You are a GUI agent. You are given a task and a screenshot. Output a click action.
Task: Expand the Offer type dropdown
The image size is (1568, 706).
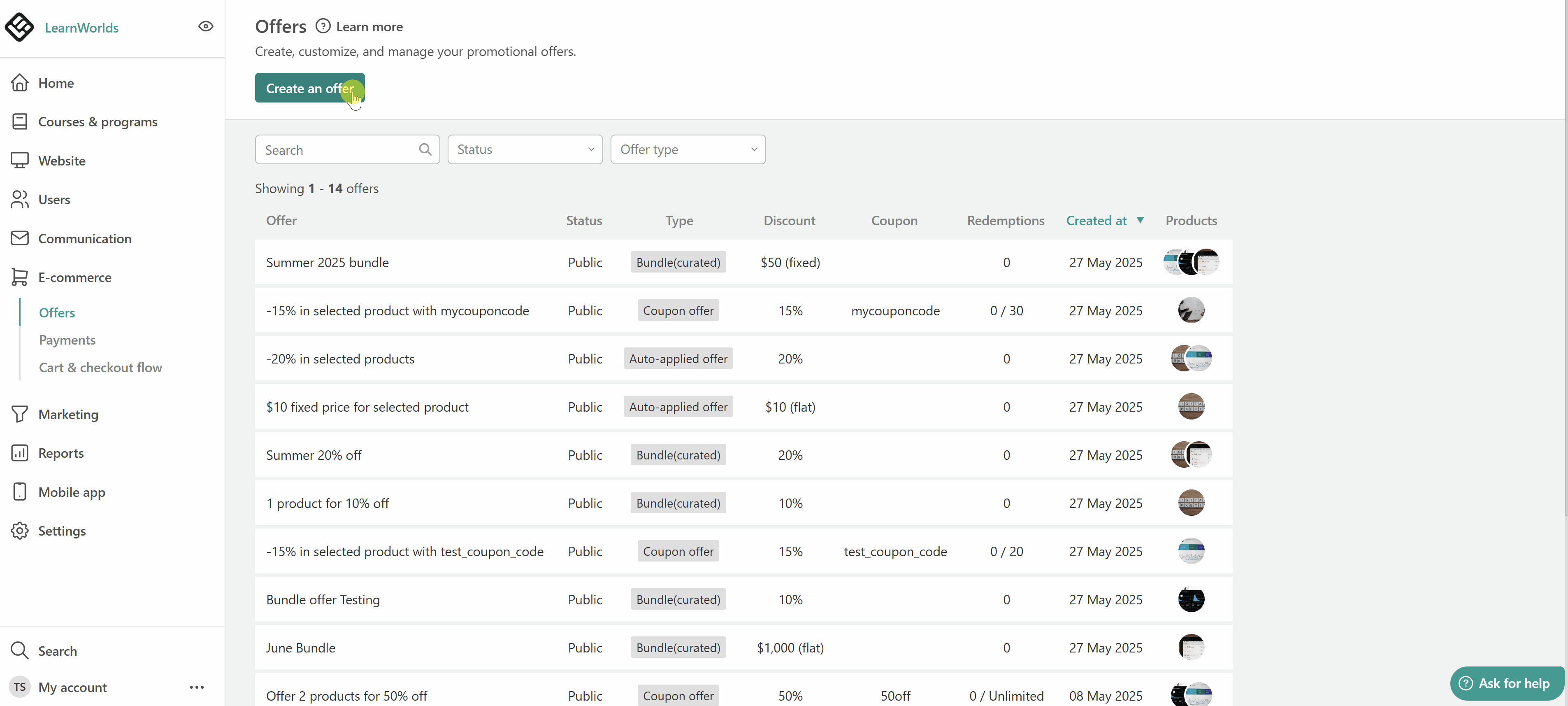(688, 149)
